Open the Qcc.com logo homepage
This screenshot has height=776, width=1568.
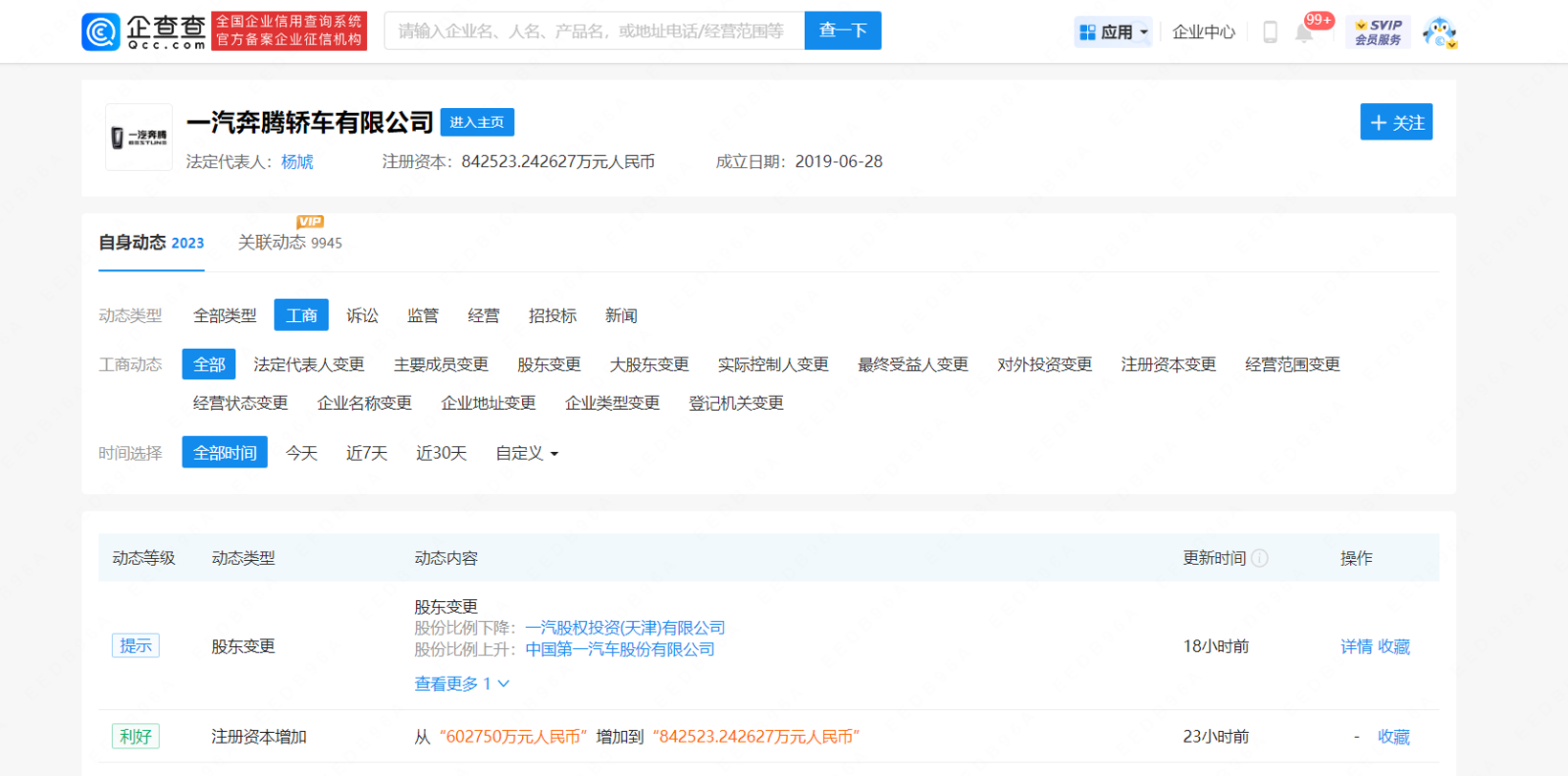[x=143, y=32]
